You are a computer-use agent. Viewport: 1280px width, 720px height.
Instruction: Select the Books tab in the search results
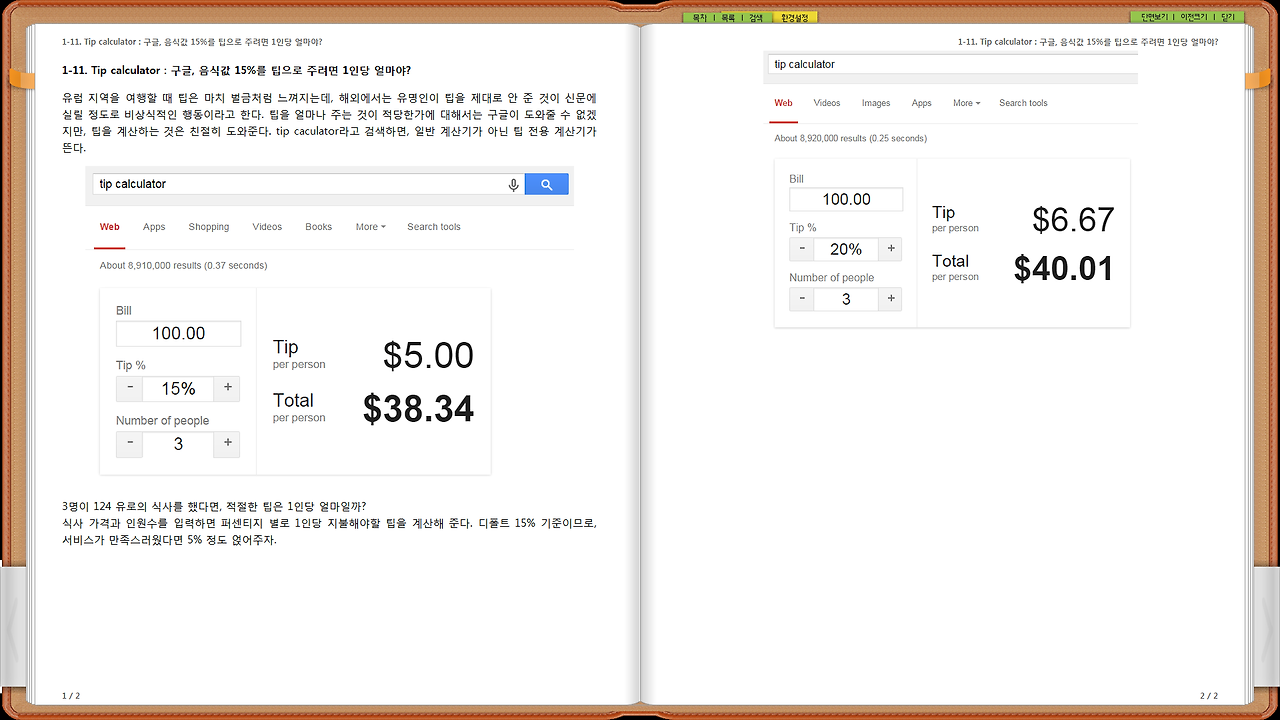click(319, 227)
